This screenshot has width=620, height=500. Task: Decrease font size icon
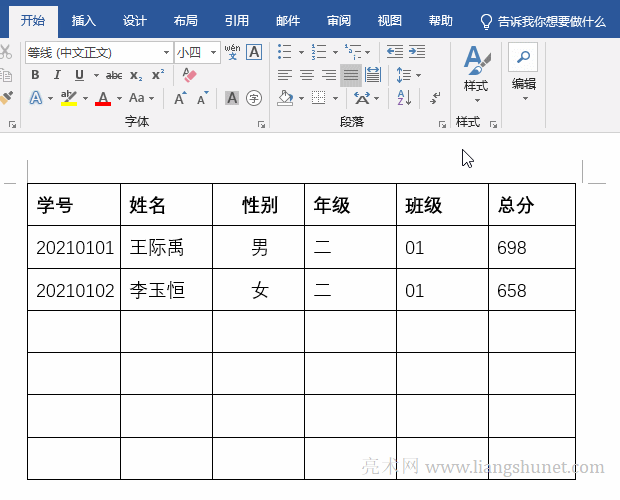pos(202,98)
